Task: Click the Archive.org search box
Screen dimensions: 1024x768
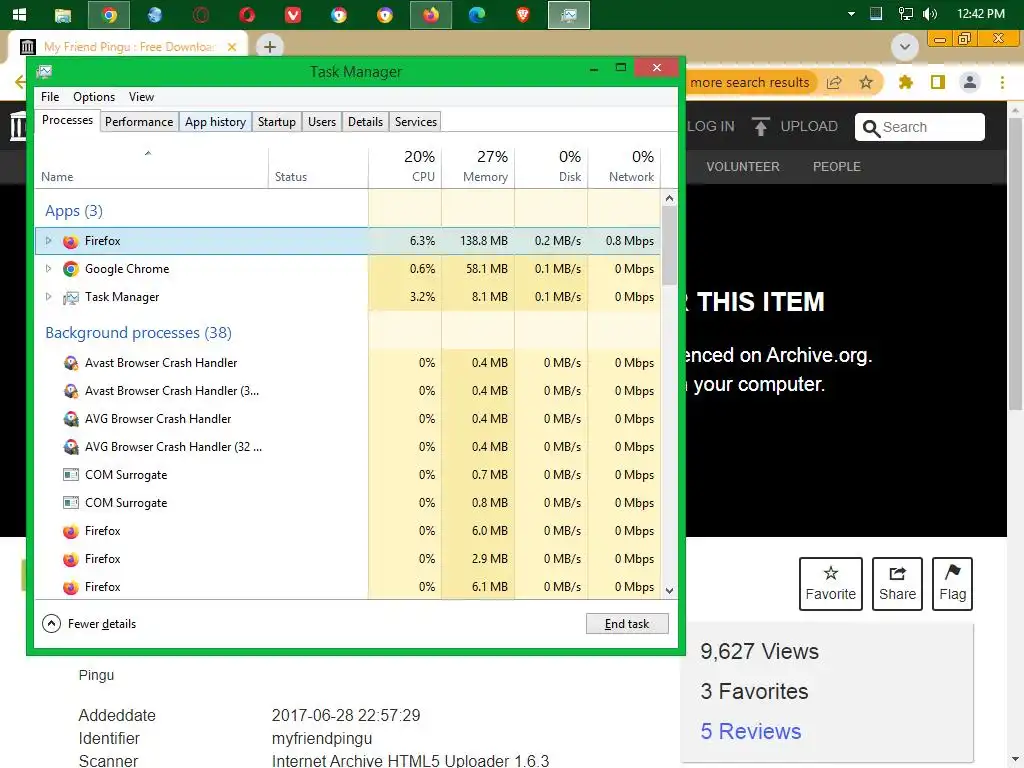Action: coord(920,127)
